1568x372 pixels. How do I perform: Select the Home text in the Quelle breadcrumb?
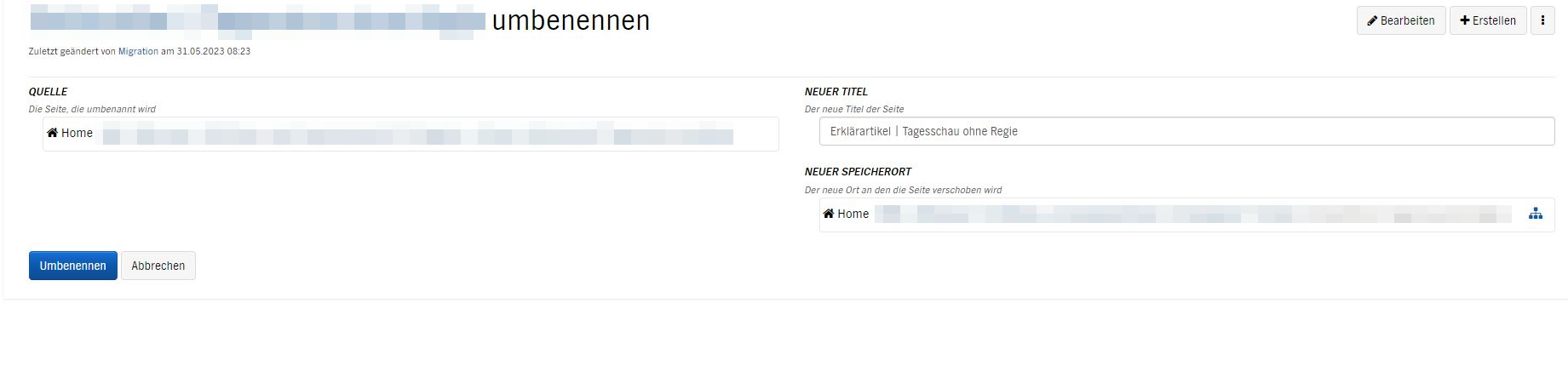77,133
